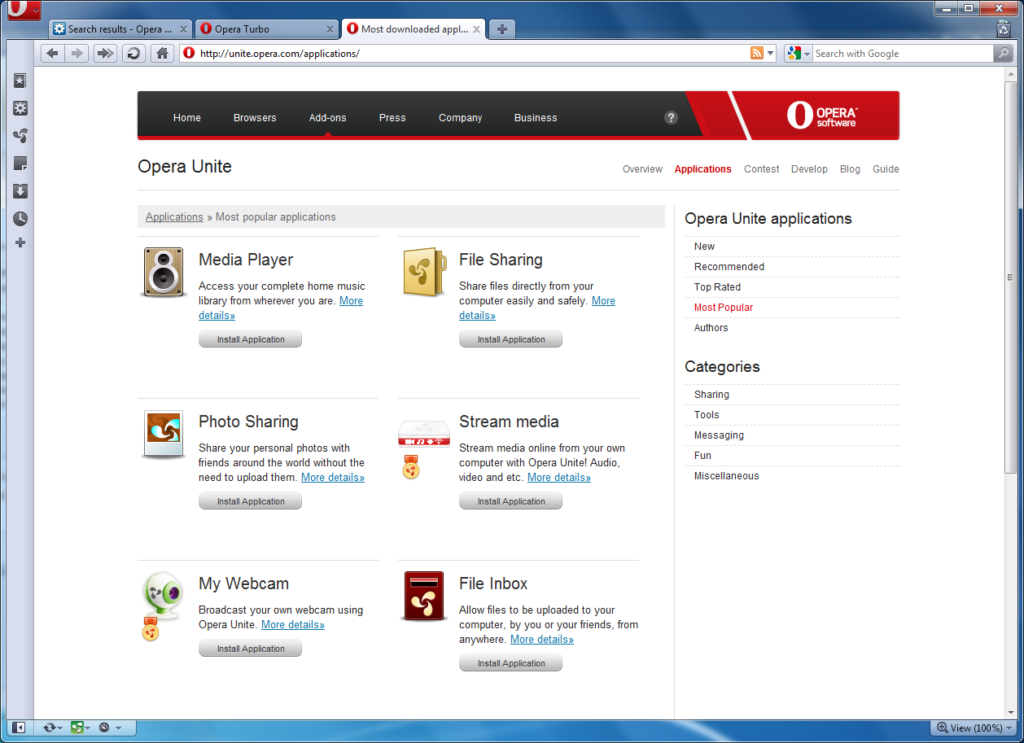The width and height of the screenshot is (1024, 743).
Task: Open the Opera Turbo status dropdown
Action: [110, 727]
